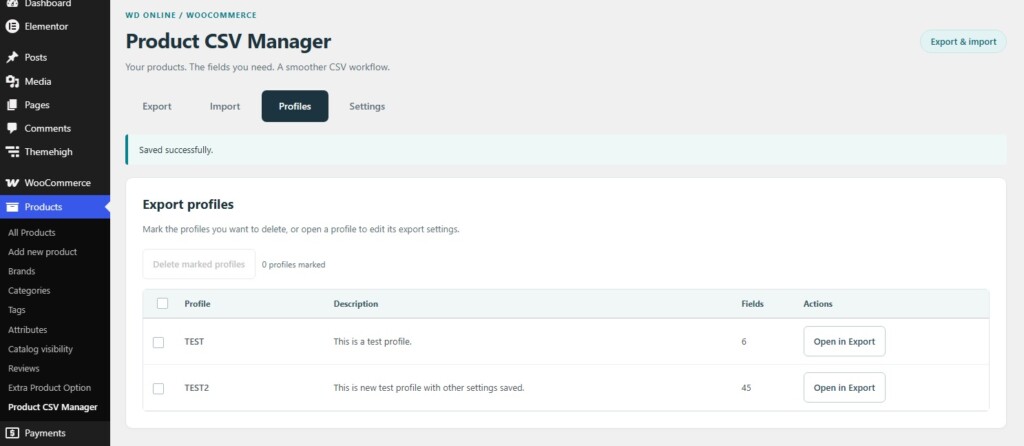The image size is (1024, 446).
Task: Click the TEST2 profile name
Action: [x=197, y=388]
